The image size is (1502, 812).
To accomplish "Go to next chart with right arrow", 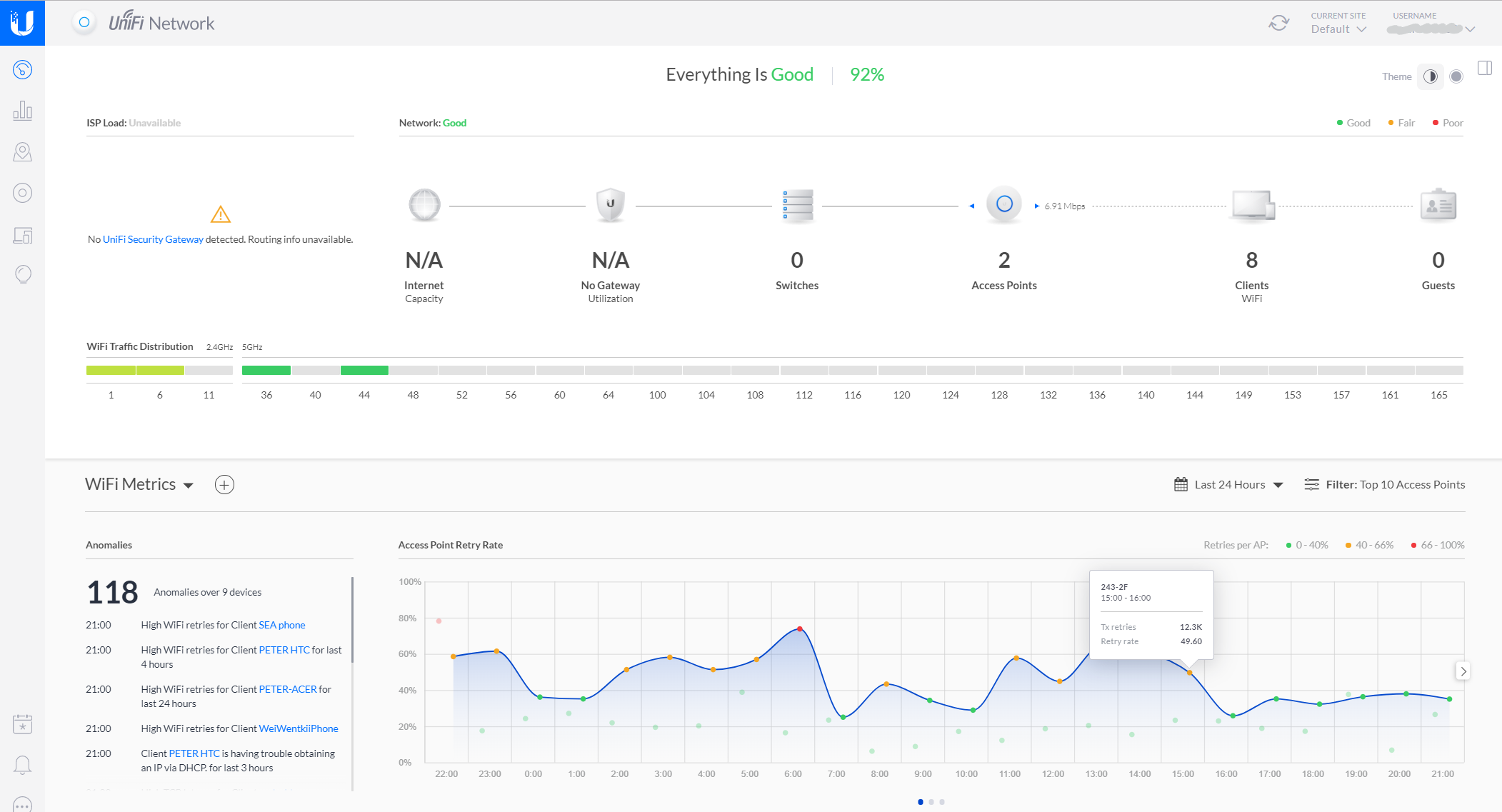I will 1463,671.
